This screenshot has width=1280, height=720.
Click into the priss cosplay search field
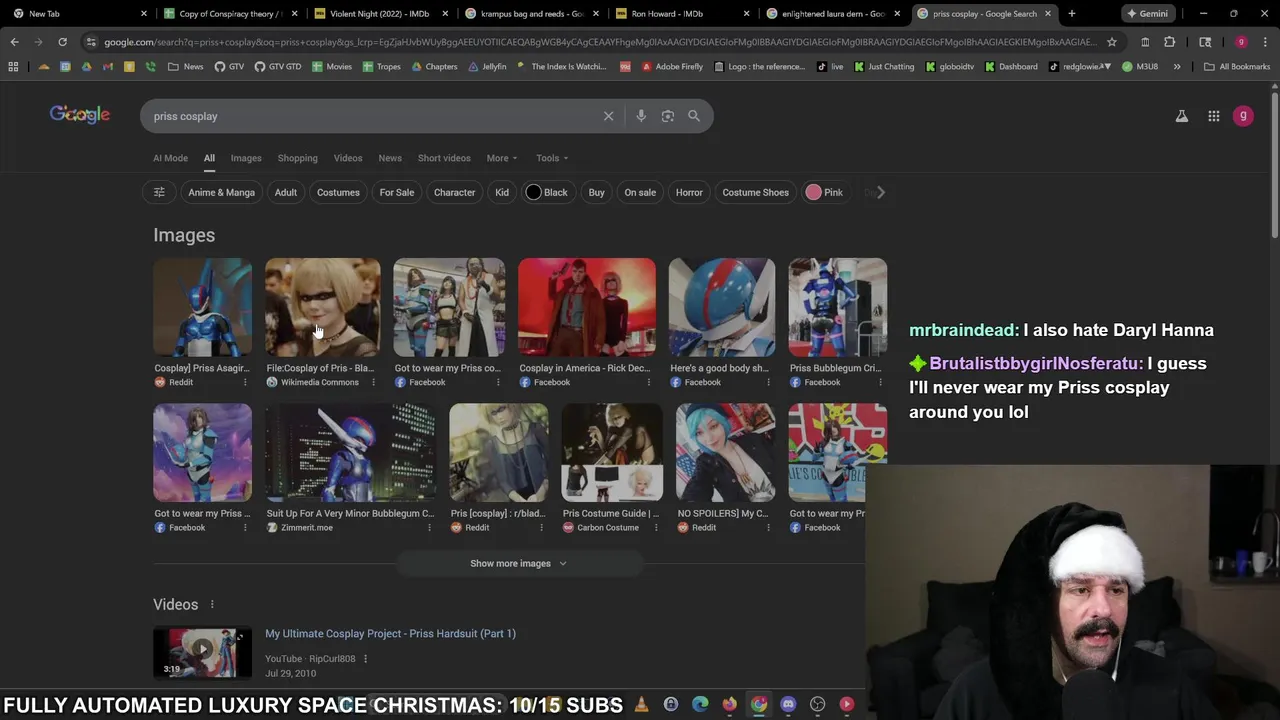click(370, 116)
